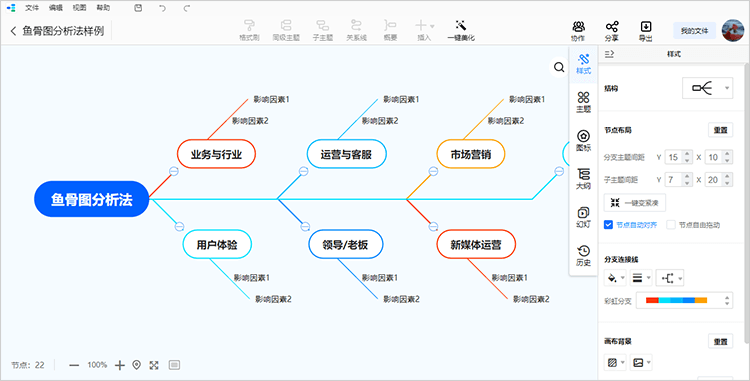The height and width of the screenshot is (381, 750).
Task: Select the 市场营销 node
Action: click(x=471, y=154)
